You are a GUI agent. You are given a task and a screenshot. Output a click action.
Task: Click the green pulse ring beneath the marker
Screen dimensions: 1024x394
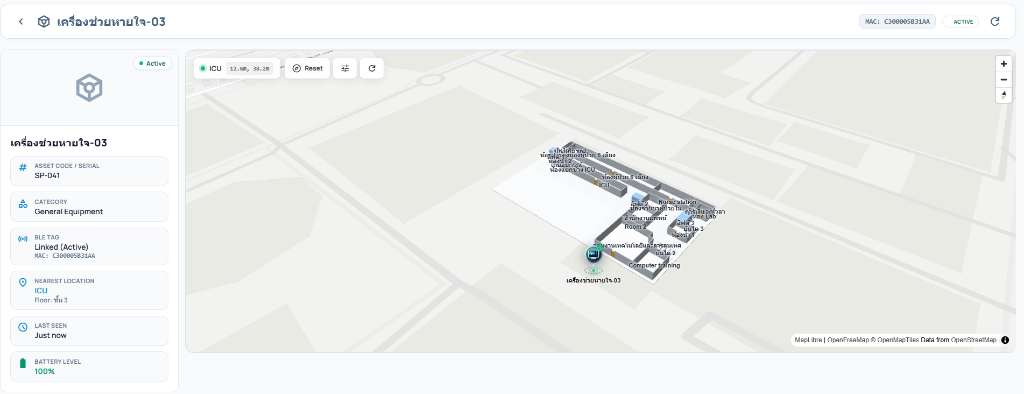(x=594, y=270)
